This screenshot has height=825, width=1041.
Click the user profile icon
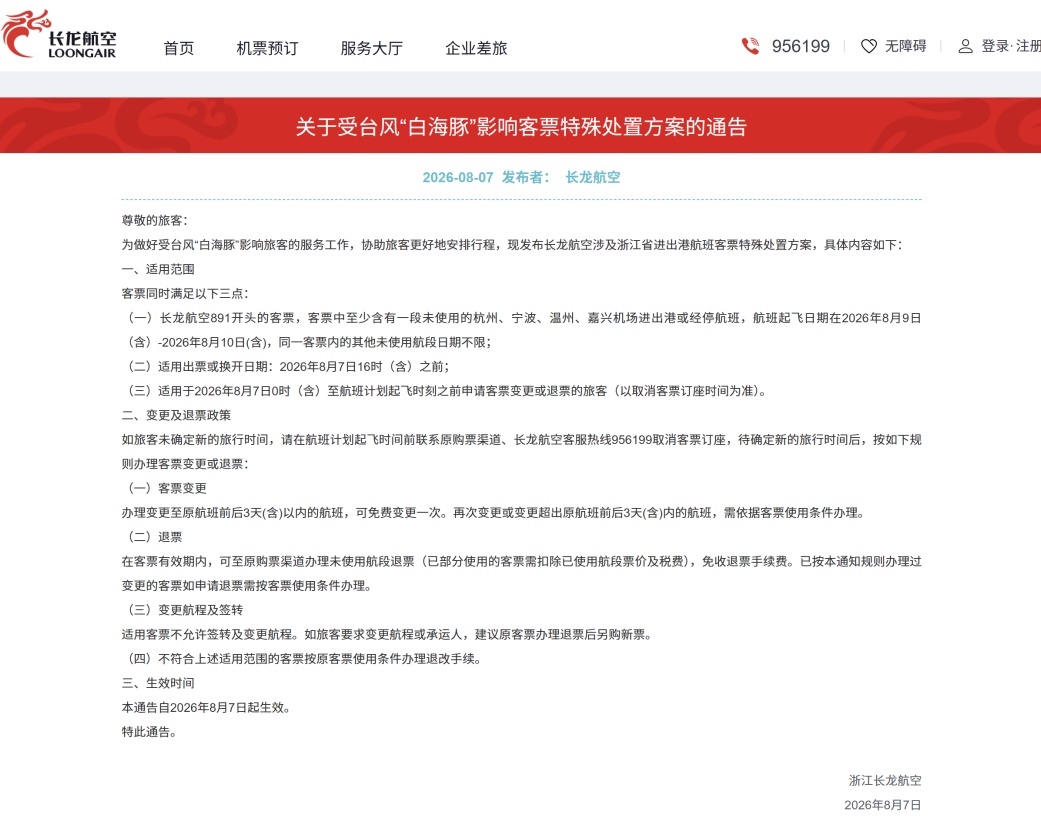965,46
